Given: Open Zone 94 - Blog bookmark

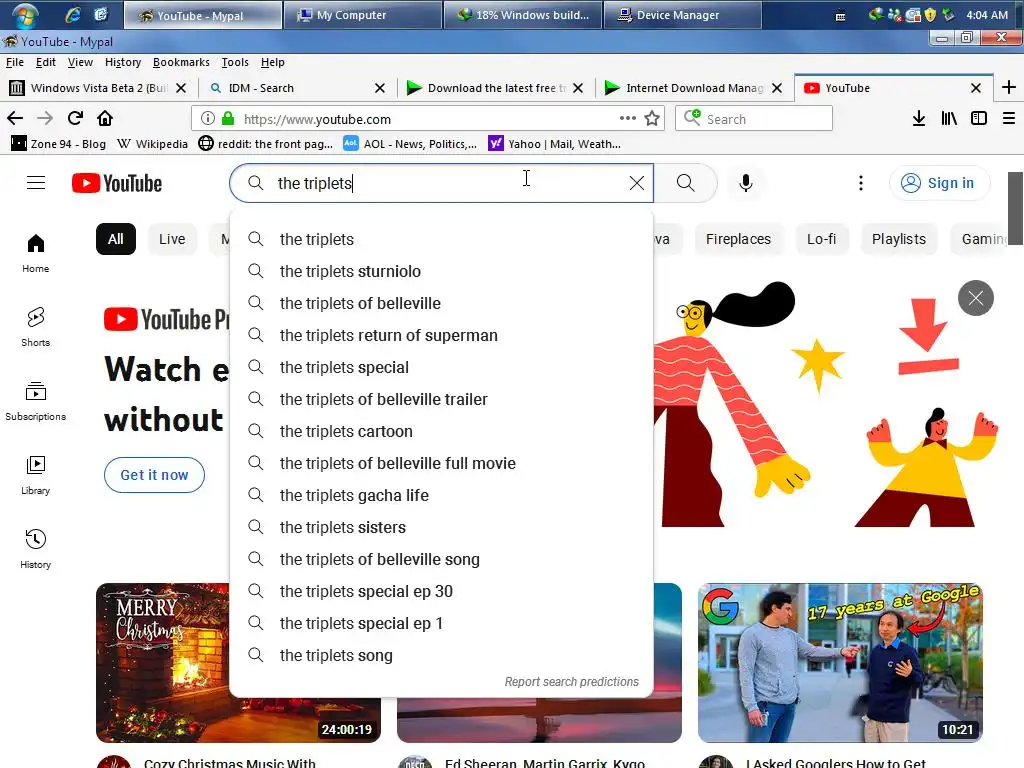Looking at the screenshot, I should (59, 144).
